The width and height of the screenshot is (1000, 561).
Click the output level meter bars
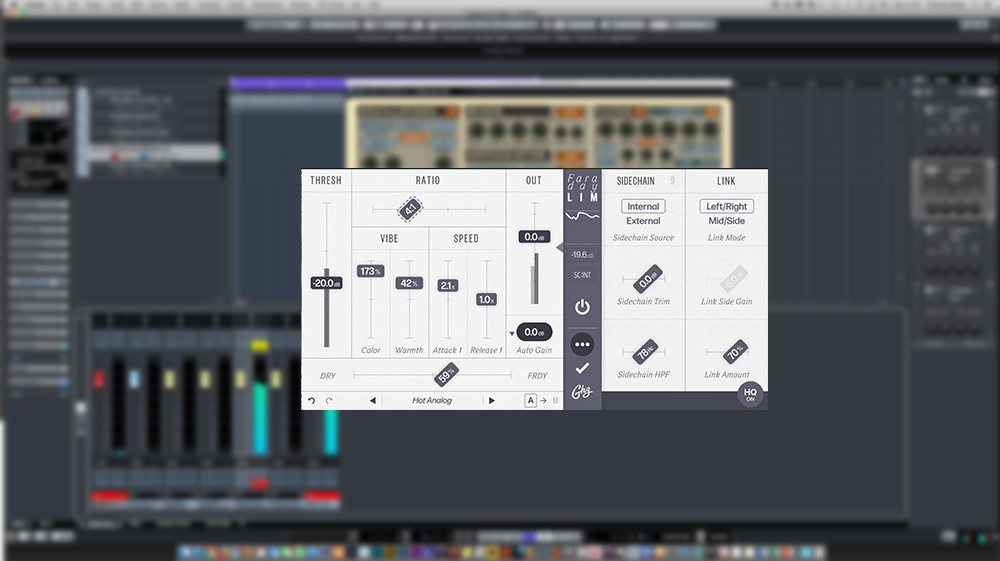coord(534,279)
